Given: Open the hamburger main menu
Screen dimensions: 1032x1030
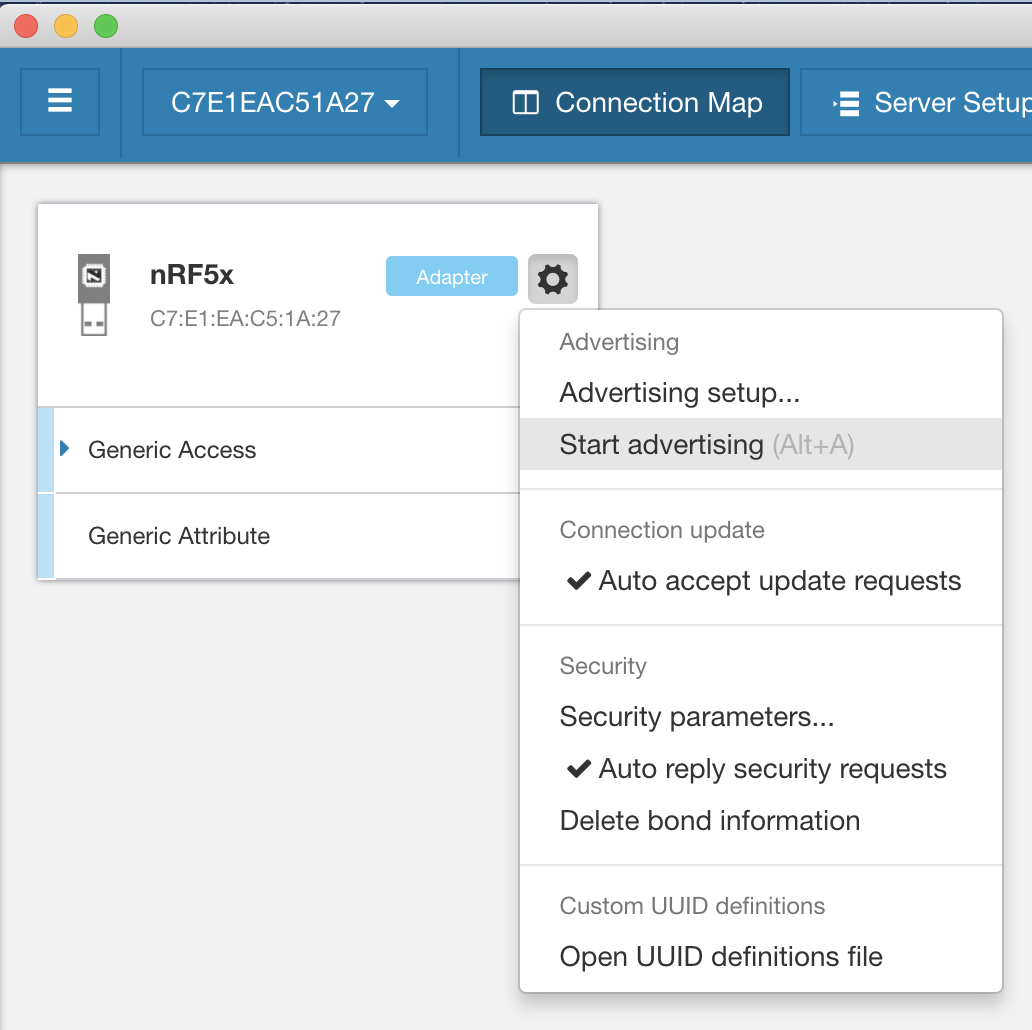Looking at the screenshot, I should pyautogui.click(x=60, y=101).
